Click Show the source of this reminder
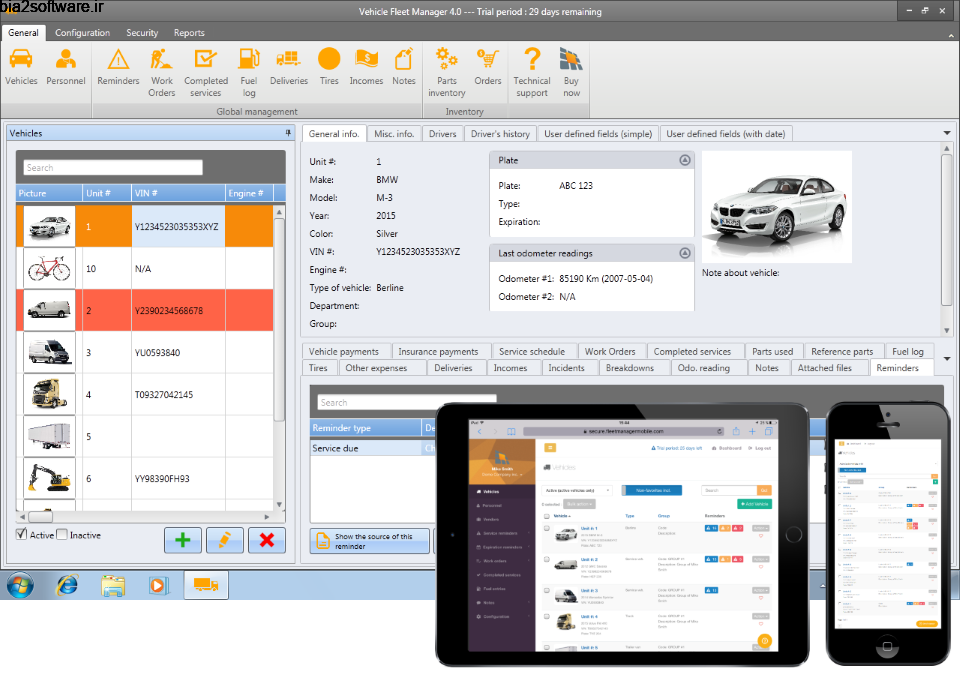 pos(369,540)
